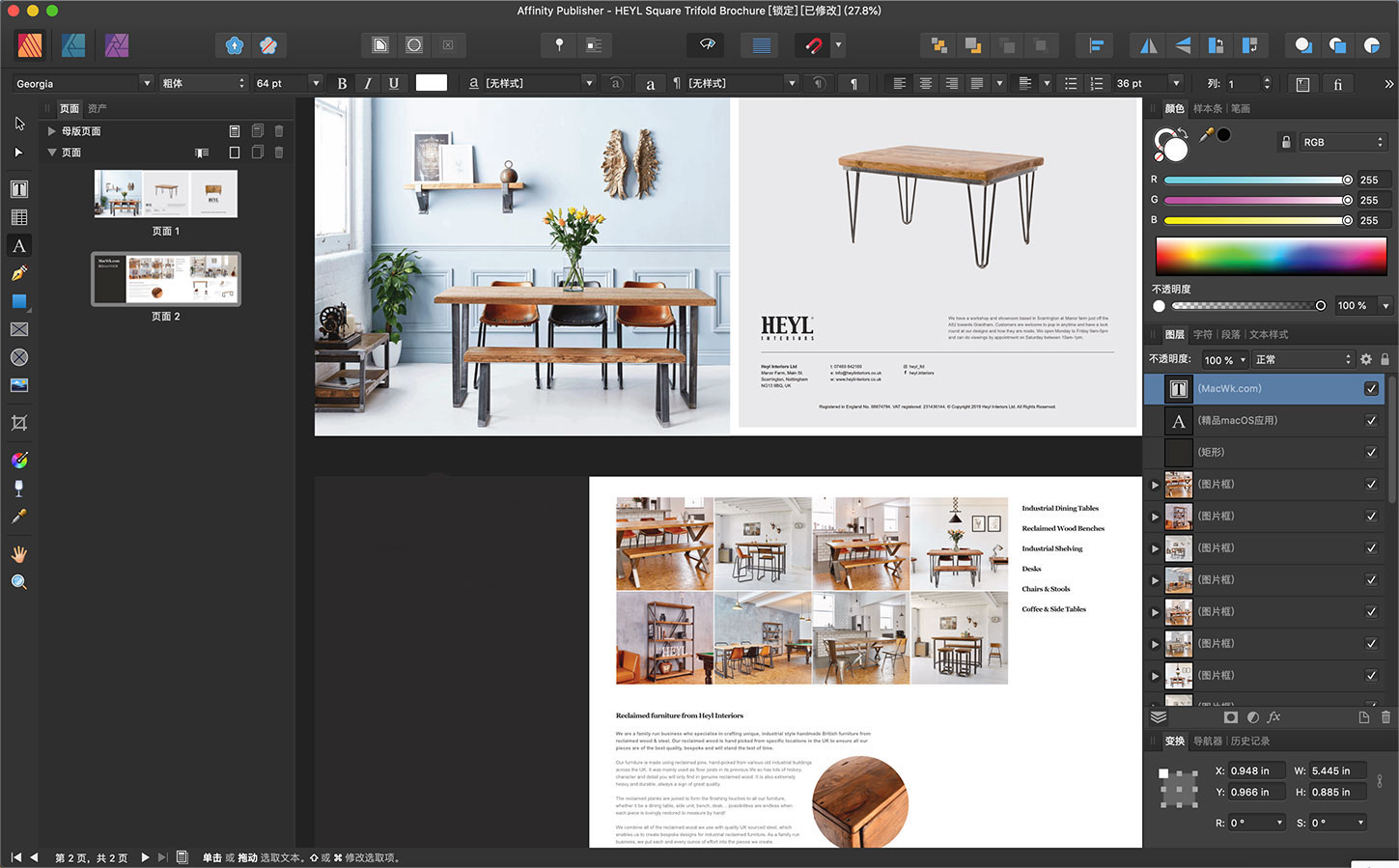This screenshot has height=868, width=1399.
Task: Open the 粗体 font weight dropdown
Action: coord(241,84)
